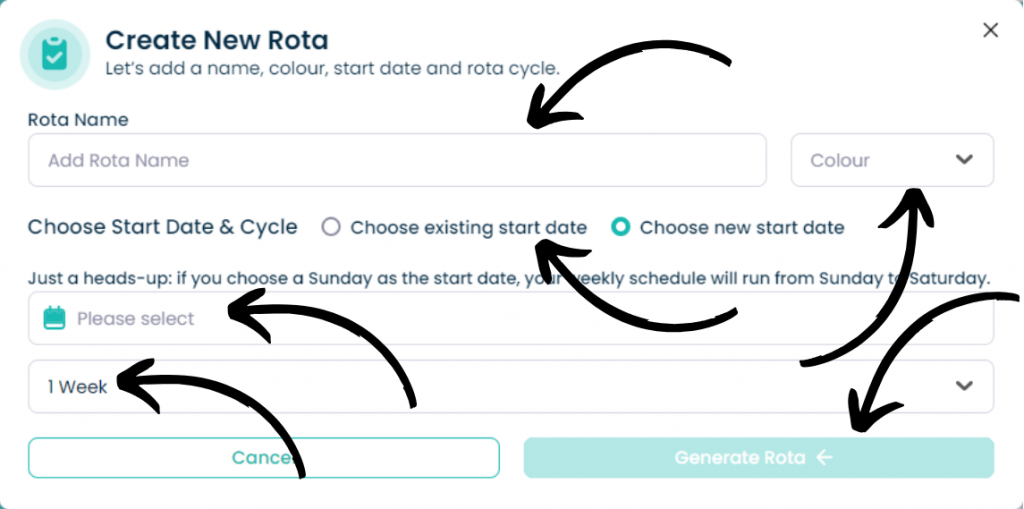Screen dimensions: 1024x509
Task: Expand the 1 Week cycle dropdown
Action: pos(511,386)
